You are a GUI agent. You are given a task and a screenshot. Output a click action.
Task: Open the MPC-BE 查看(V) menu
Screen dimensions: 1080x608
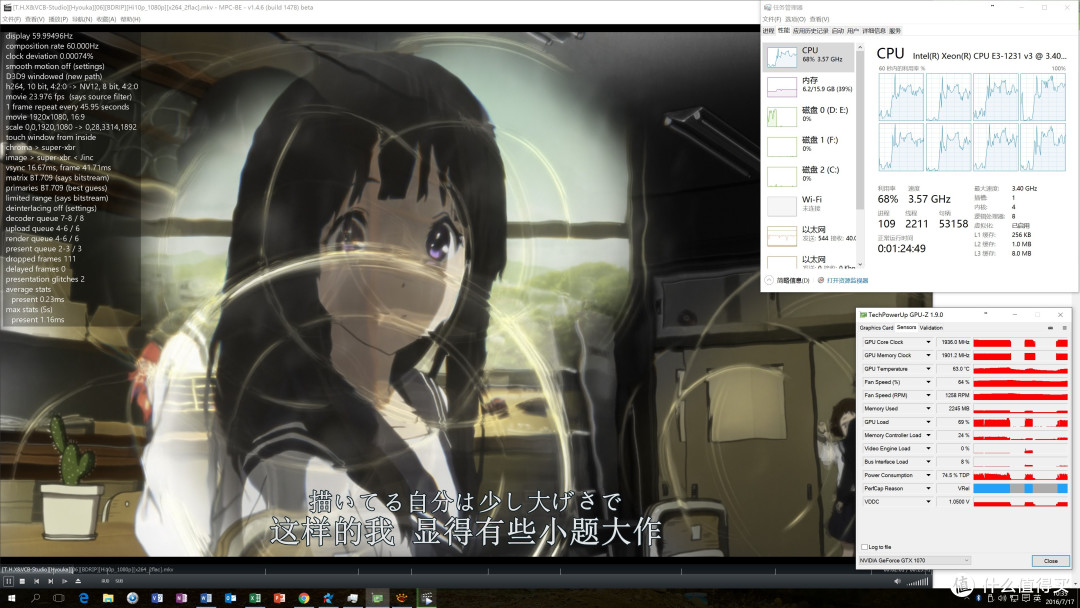[x=34, y=19]
